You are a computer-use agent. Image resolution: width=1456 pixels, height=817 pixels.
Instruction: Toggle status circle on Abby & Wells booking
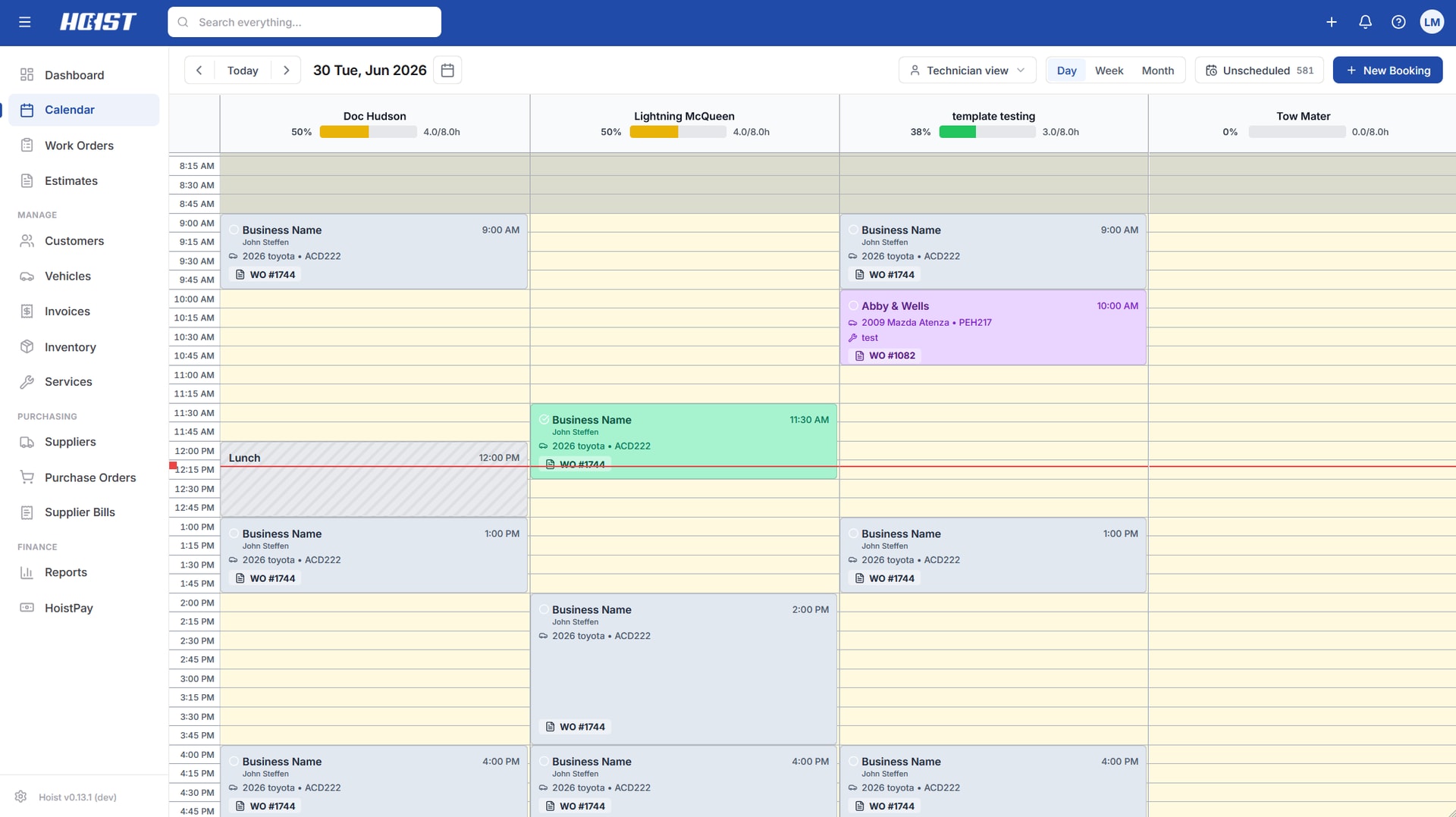[853, 305]
